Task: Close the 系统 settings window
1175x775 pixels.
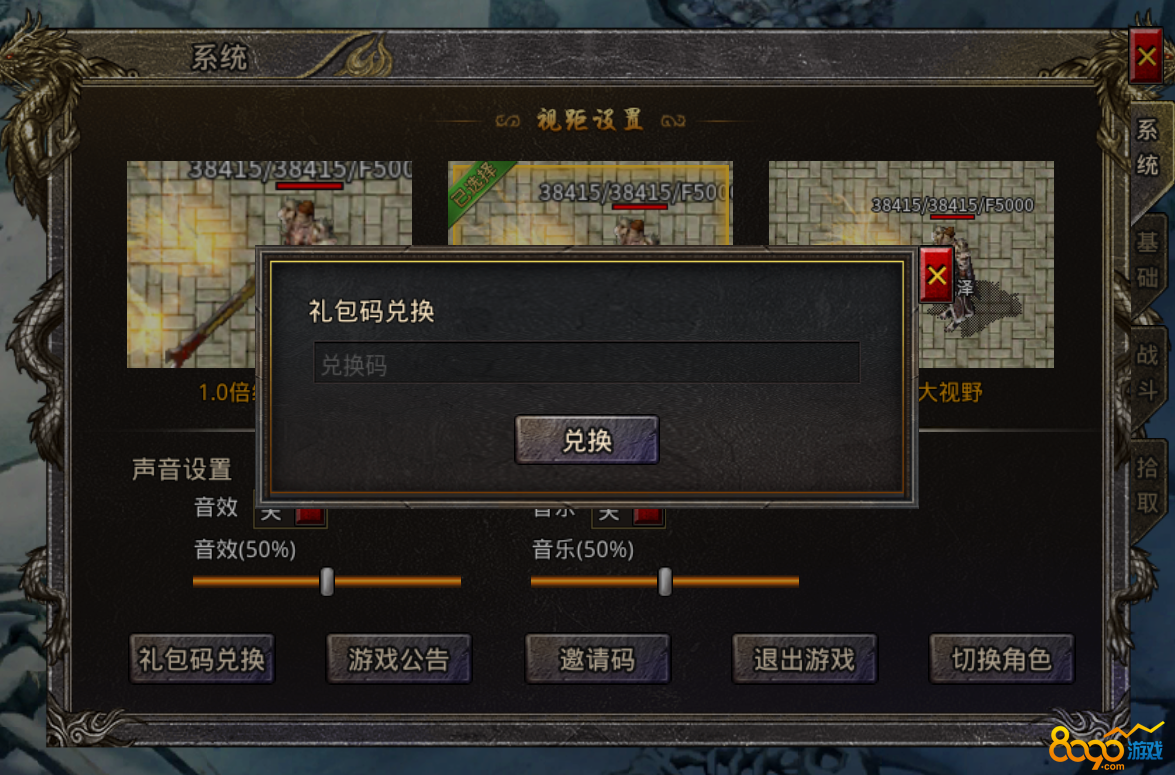Action: [x=1146, y=56]
